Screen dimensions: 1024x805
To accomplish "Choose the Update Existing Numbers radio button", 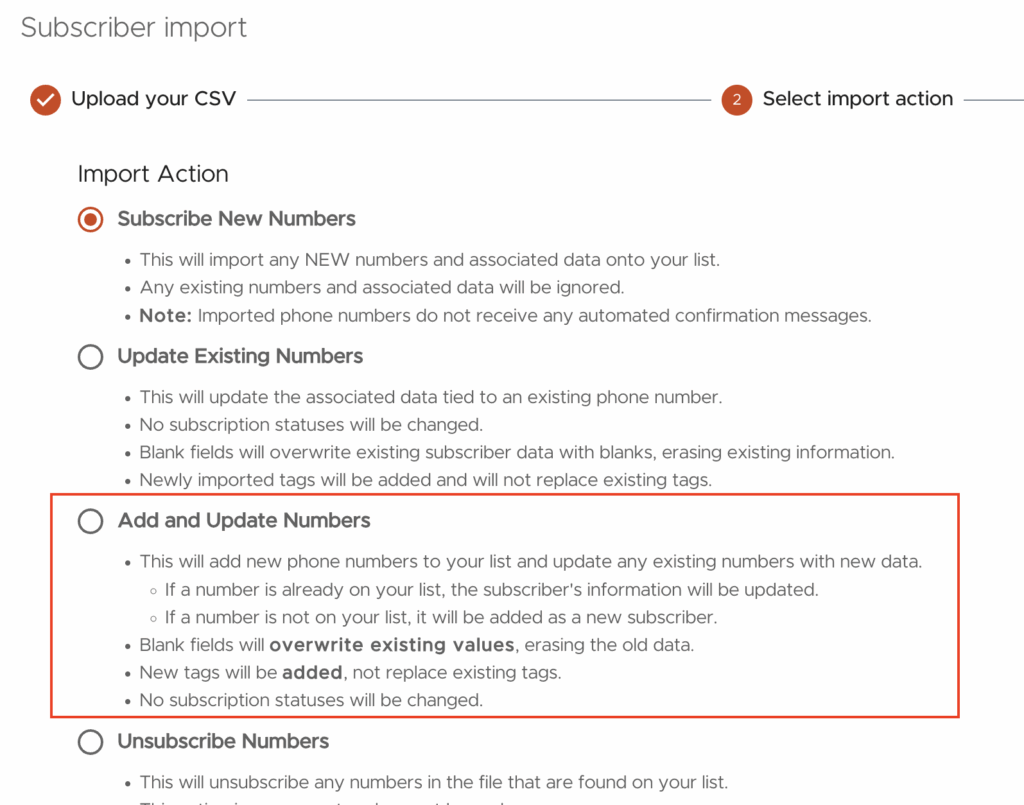I will point(91,357).
